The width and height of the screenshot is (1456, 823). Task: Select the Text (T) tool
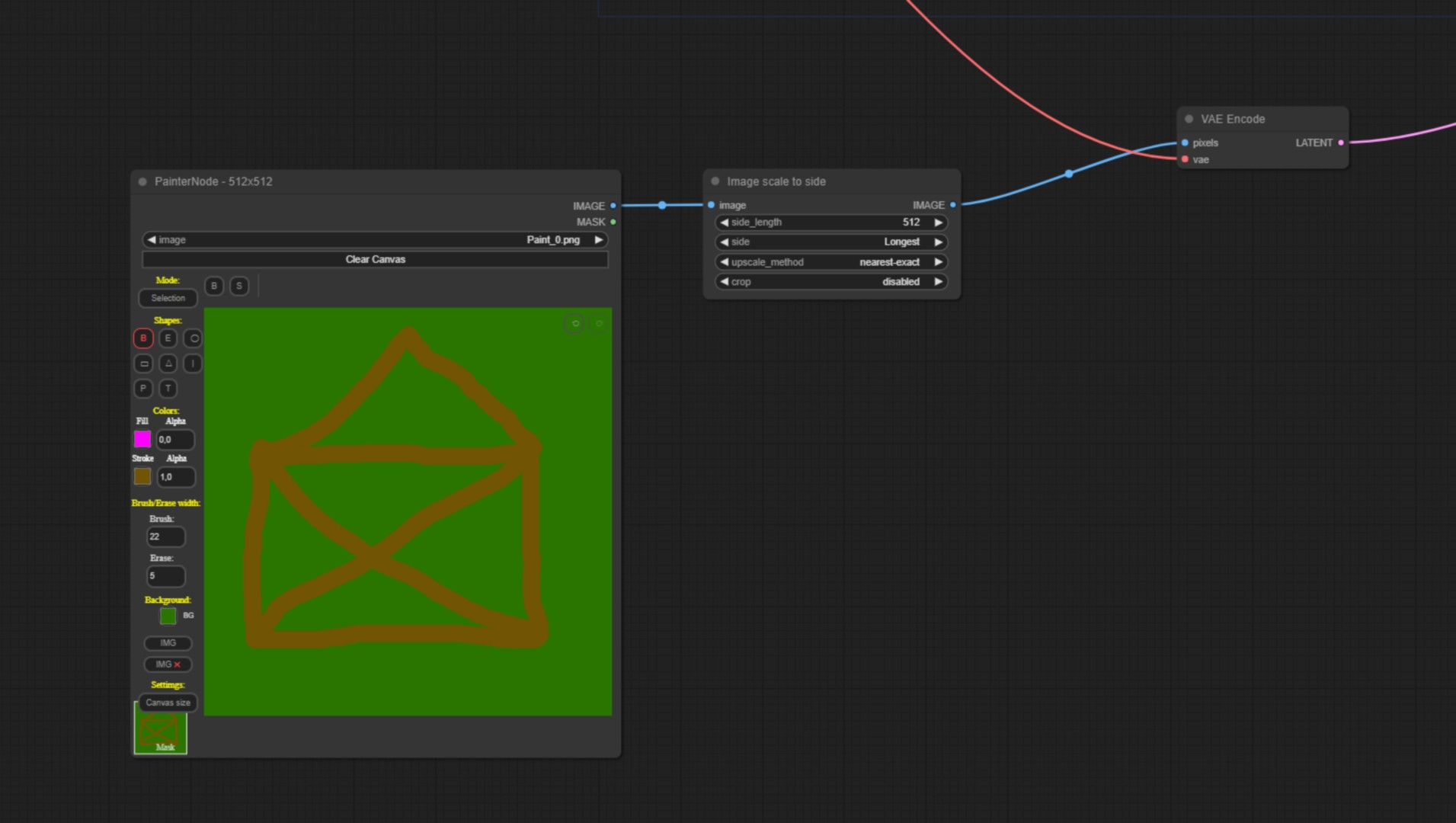(x=168, y=389)
